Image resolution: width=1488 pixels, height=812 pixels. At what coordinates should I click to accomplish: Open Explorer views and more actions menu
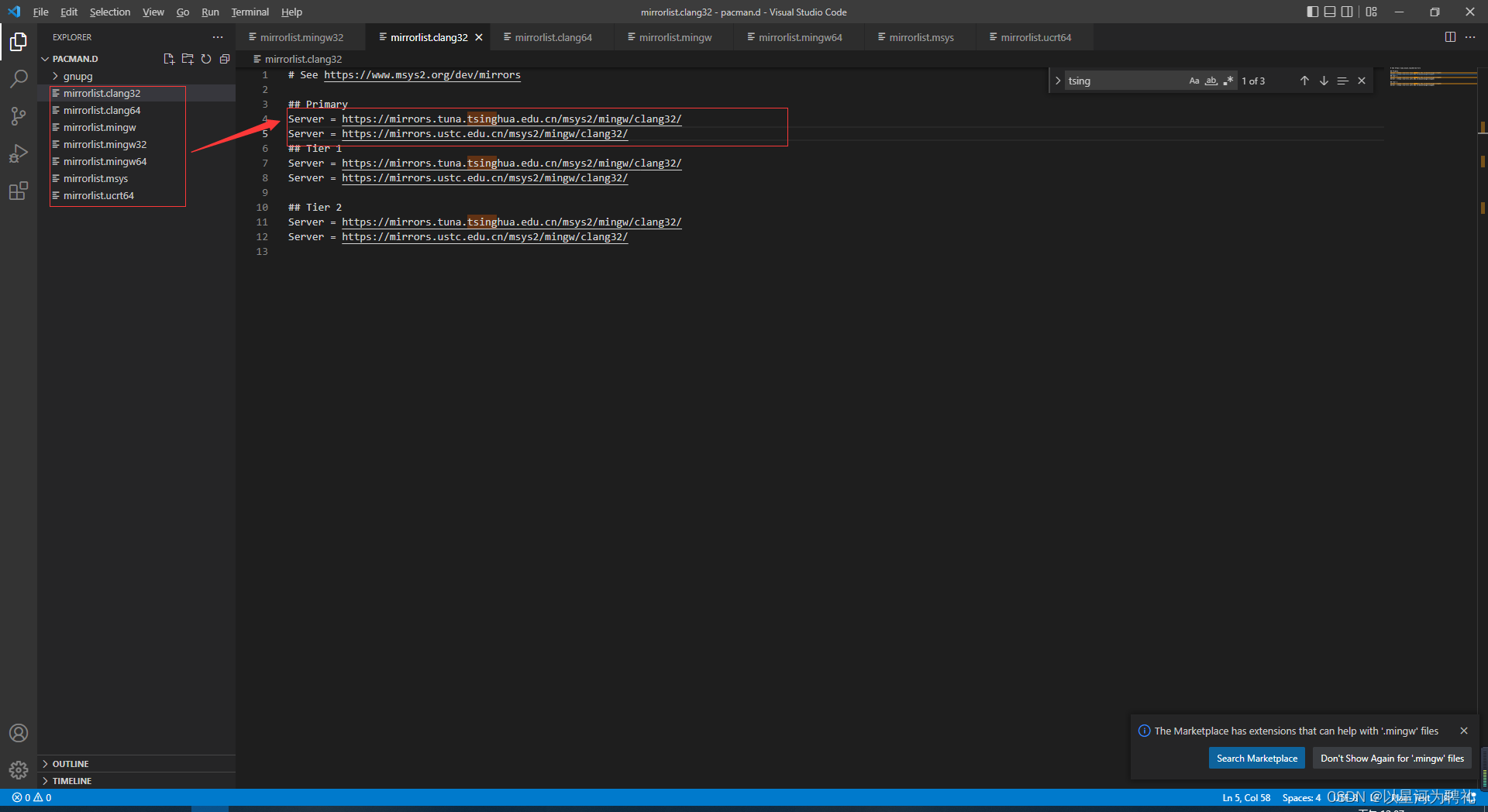point(218,37)
